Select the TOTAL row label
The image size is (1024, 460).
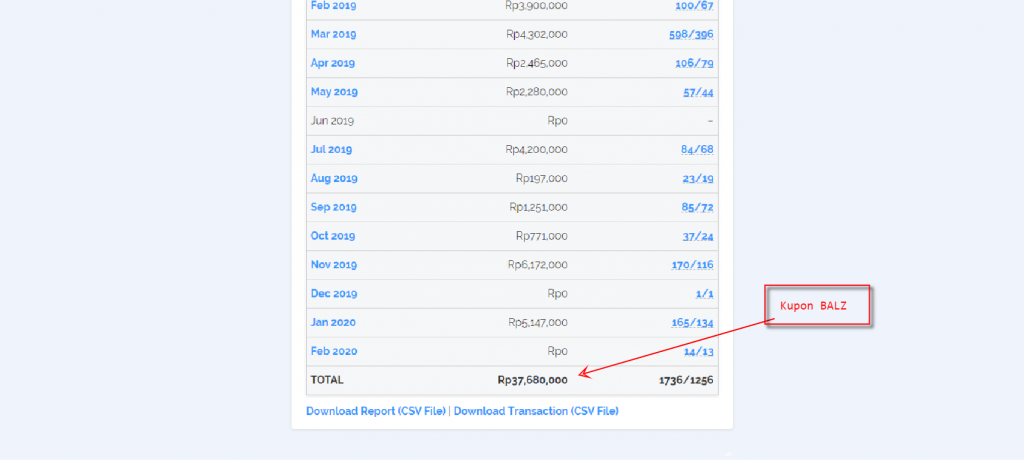(x=327, y=380)
